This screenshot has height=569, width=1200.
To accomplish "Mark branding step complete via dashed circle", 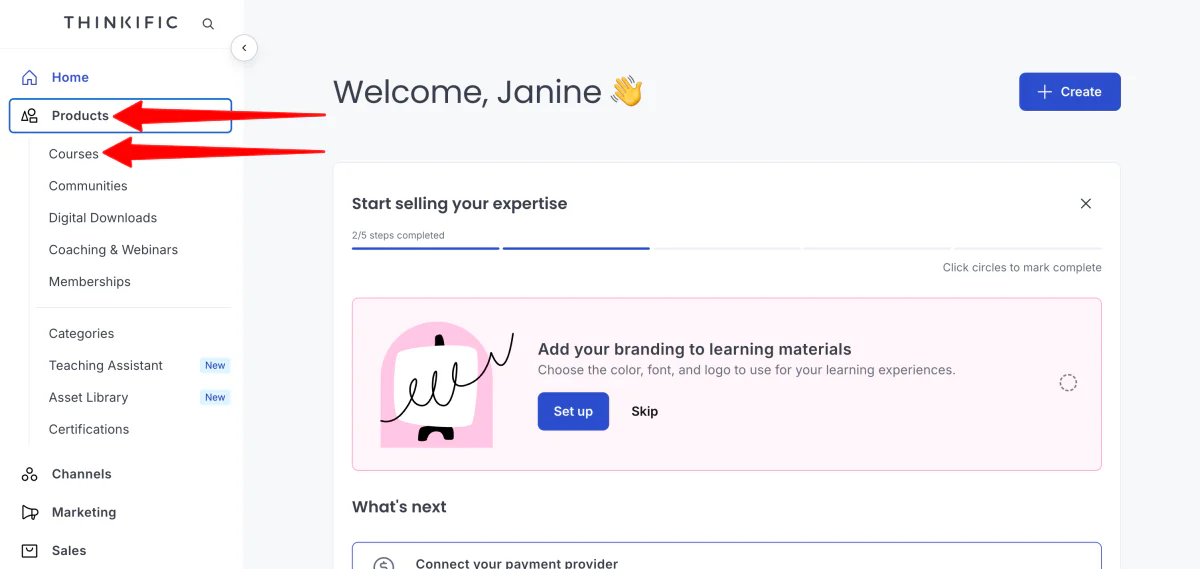I will (1068, 383).
